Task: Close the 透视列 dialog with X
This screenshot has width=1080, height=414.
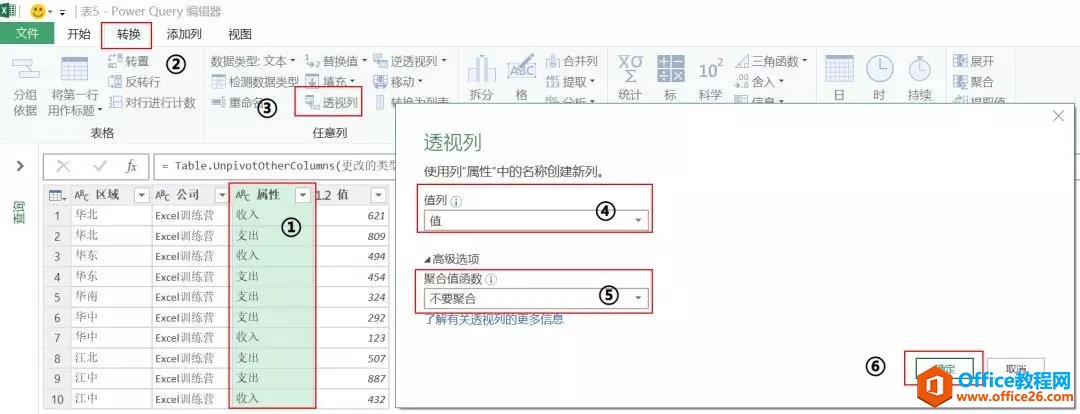Action: coord(1059,116)
